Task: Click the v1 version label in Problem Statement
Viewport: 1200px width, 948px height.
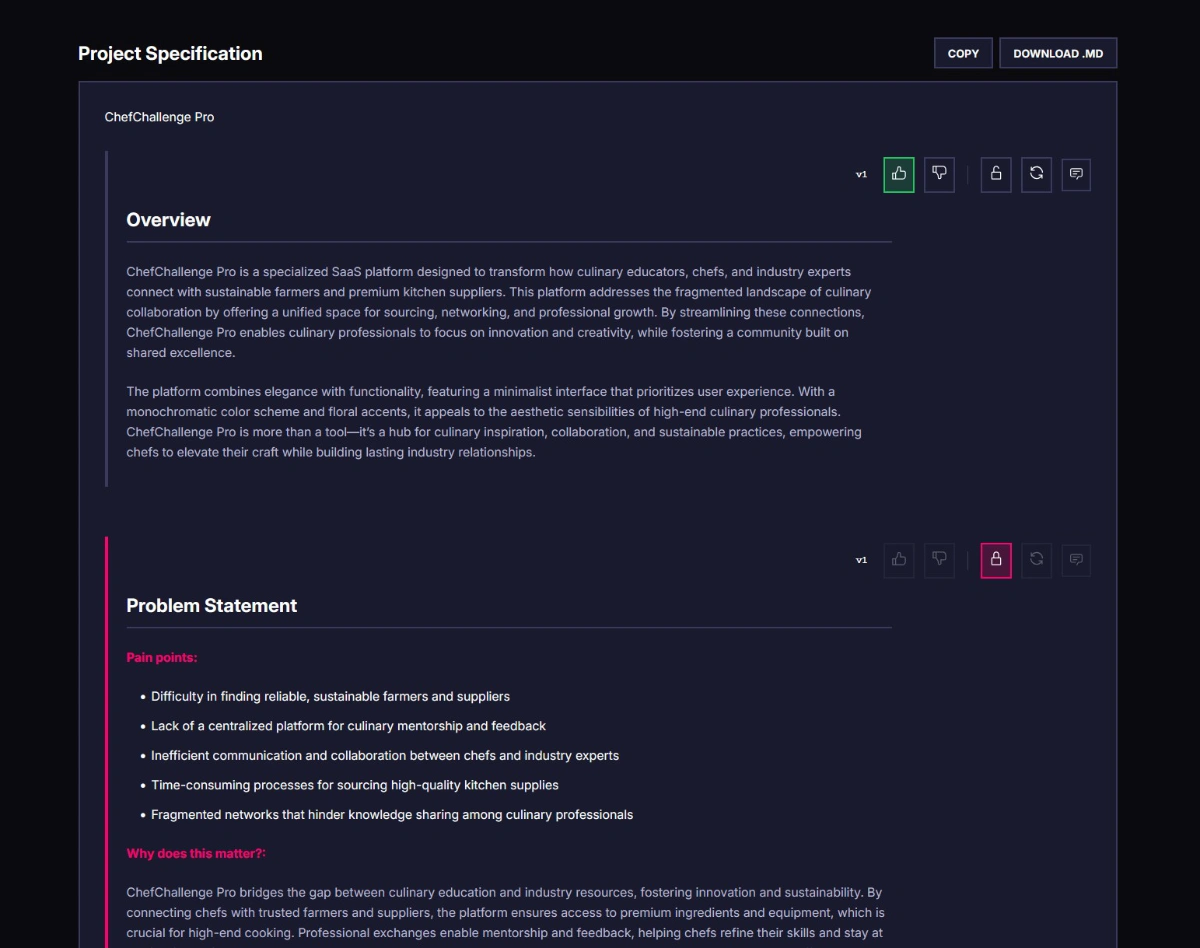Action: (x=861, y=561)
